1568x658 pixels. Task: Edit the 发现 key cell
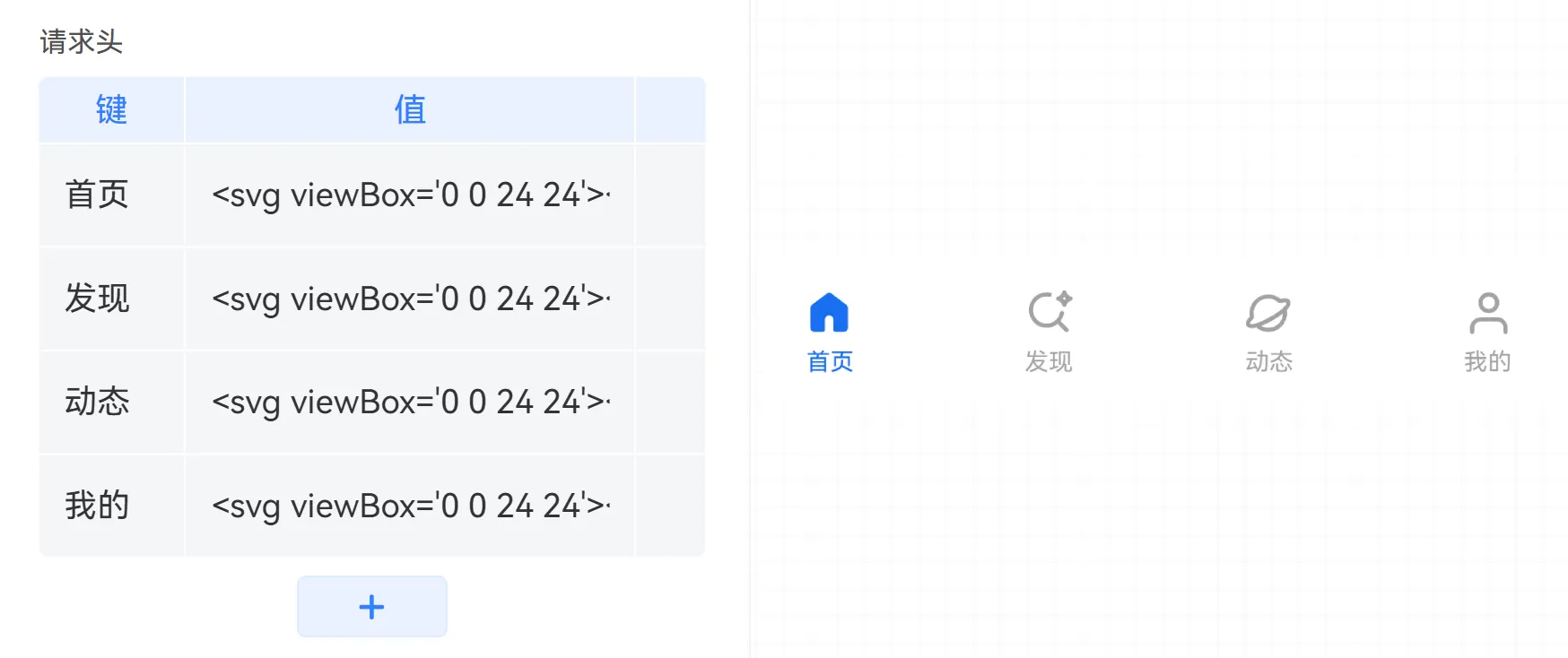(x=112, y=299)
